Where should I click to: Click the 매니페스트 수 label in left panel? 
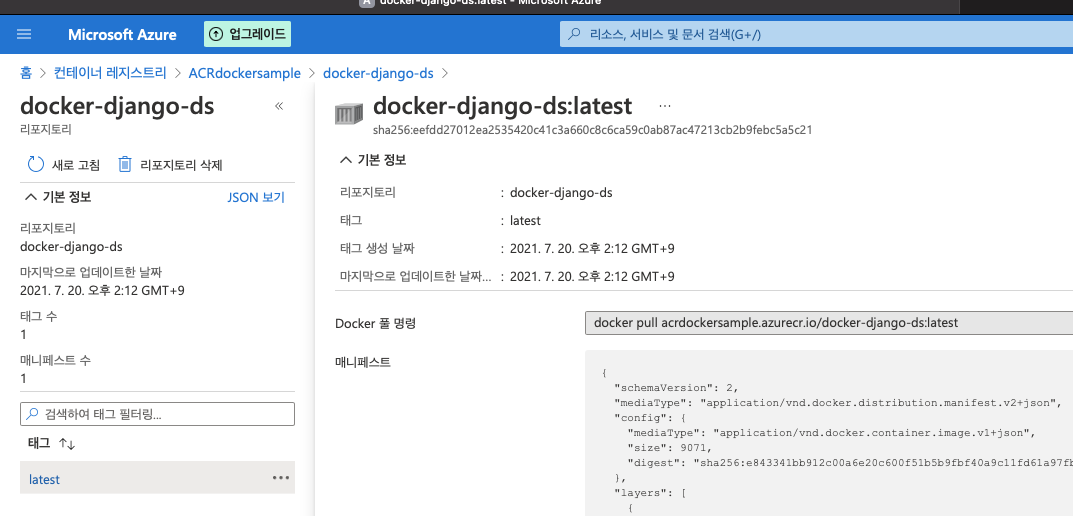(x=55, y=360)
